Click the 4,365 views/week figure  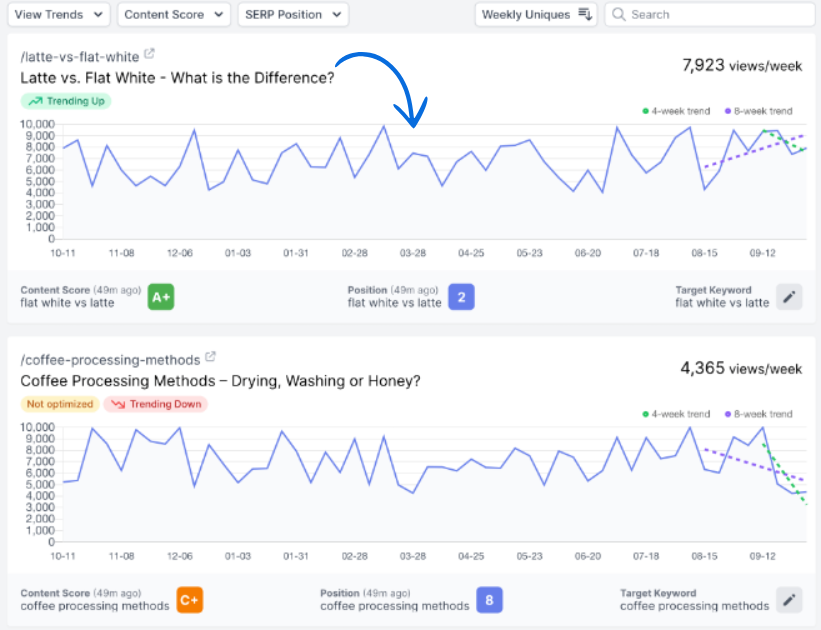click(x=741, y=368)
